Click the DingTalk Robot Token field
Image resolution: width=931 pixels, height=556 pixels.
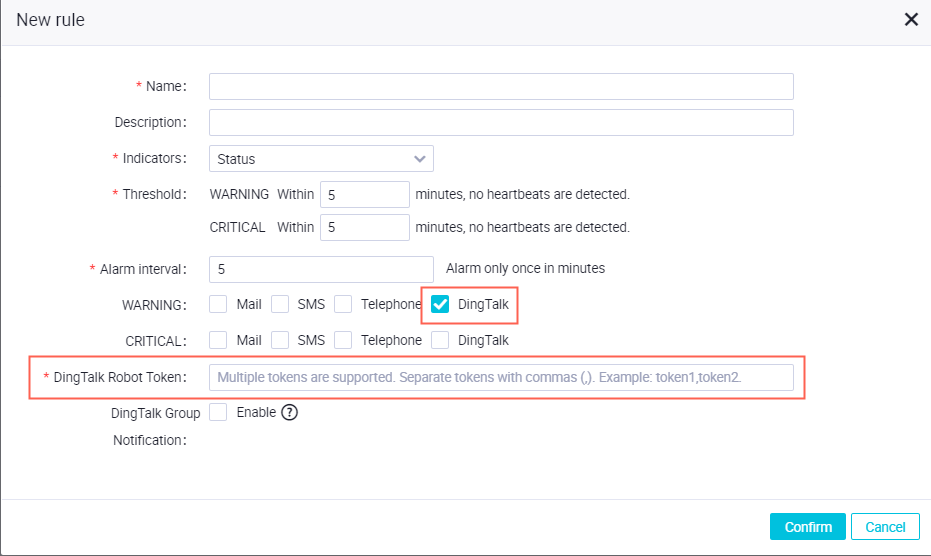[501, 378]
